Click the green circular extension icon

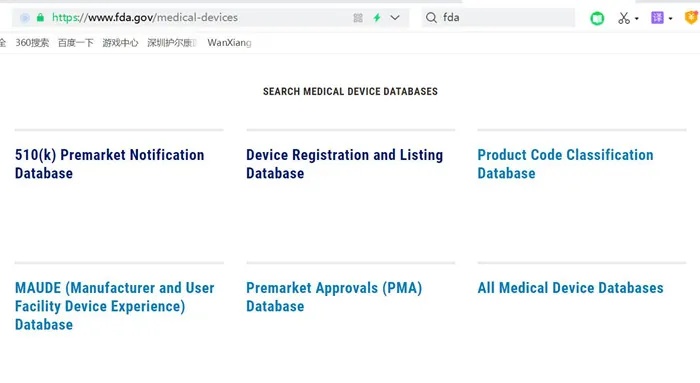(x=597, y=18)
